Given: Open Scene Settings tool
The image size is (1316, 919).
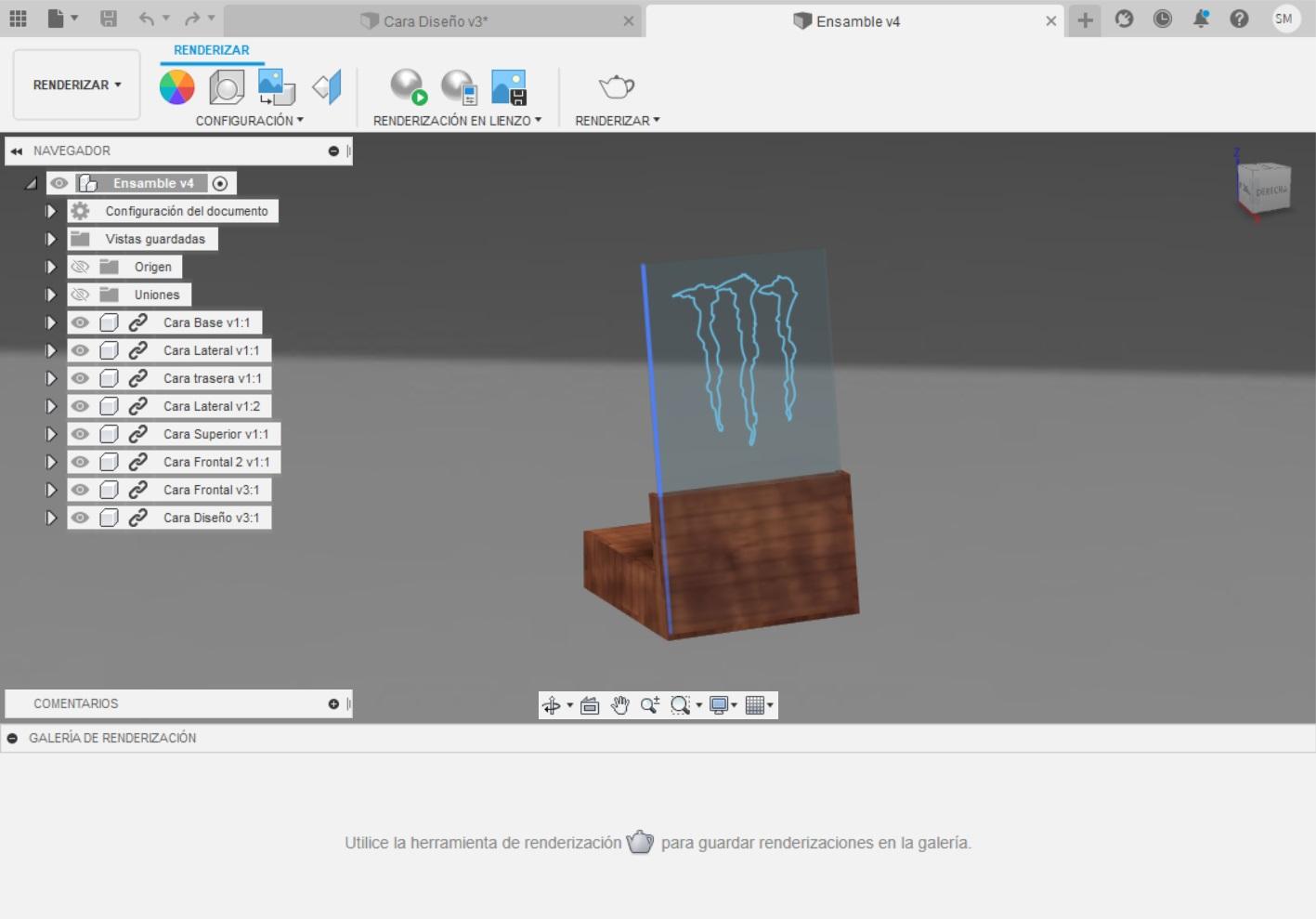Looking at the screenshot, I should [227, 86].
